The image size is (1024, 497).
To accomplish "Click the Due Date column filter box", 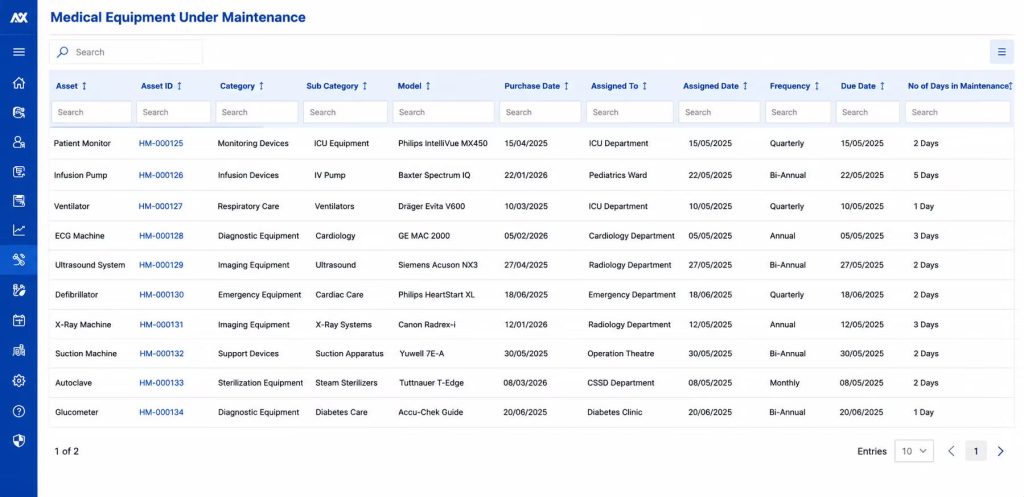I will point(868,112).
